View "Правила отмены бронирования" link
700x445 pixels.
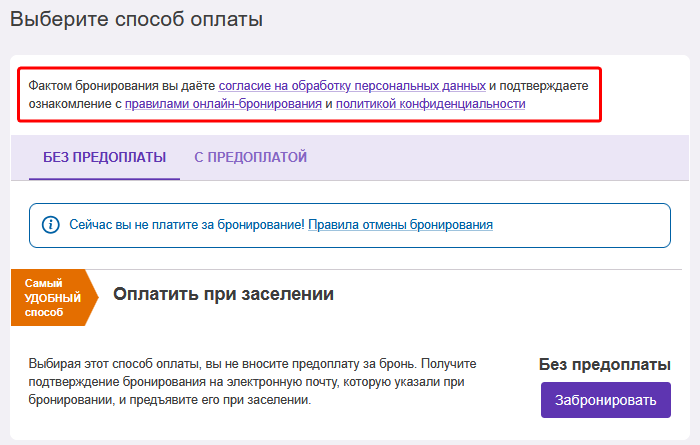(400, 225)
